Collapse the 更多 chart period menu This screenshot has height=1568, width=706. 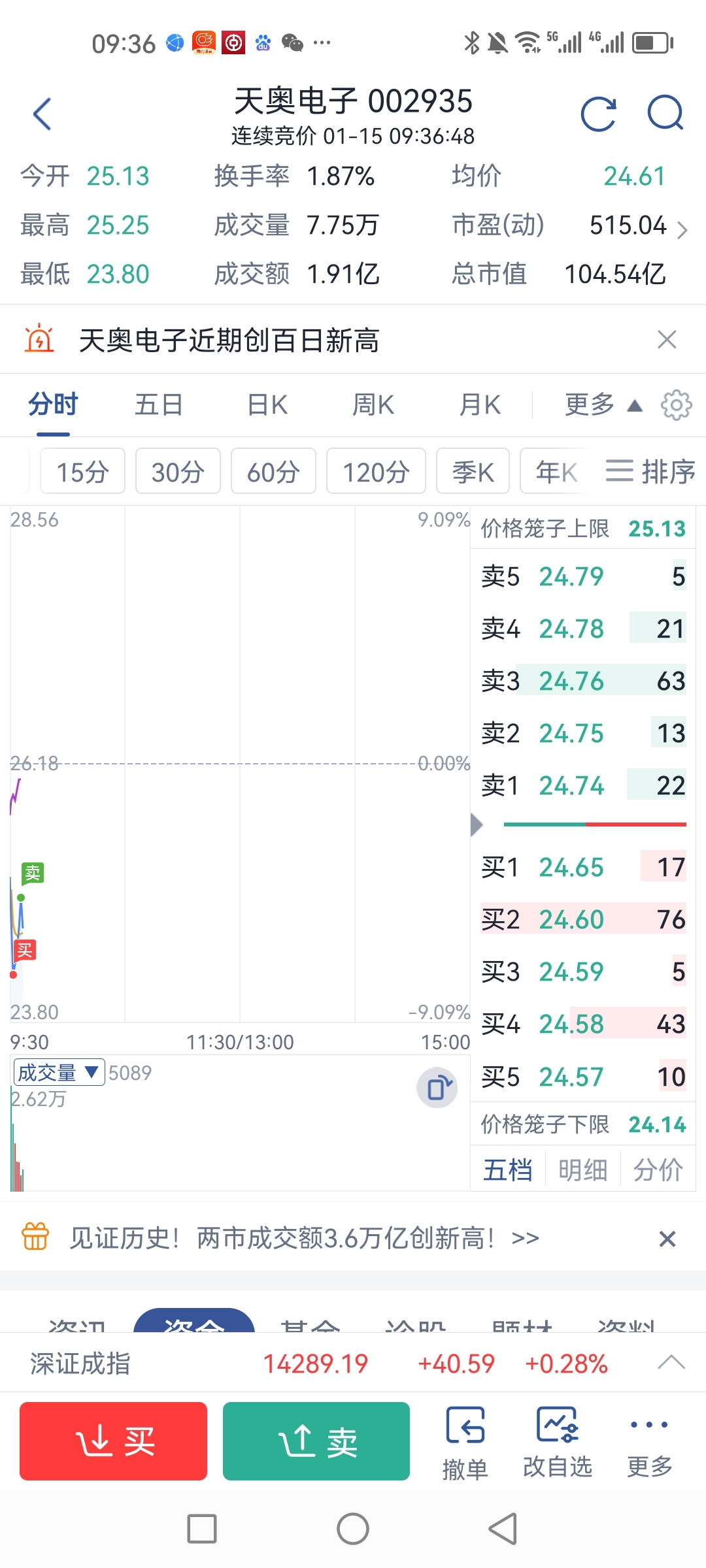[x=603, y=405]
